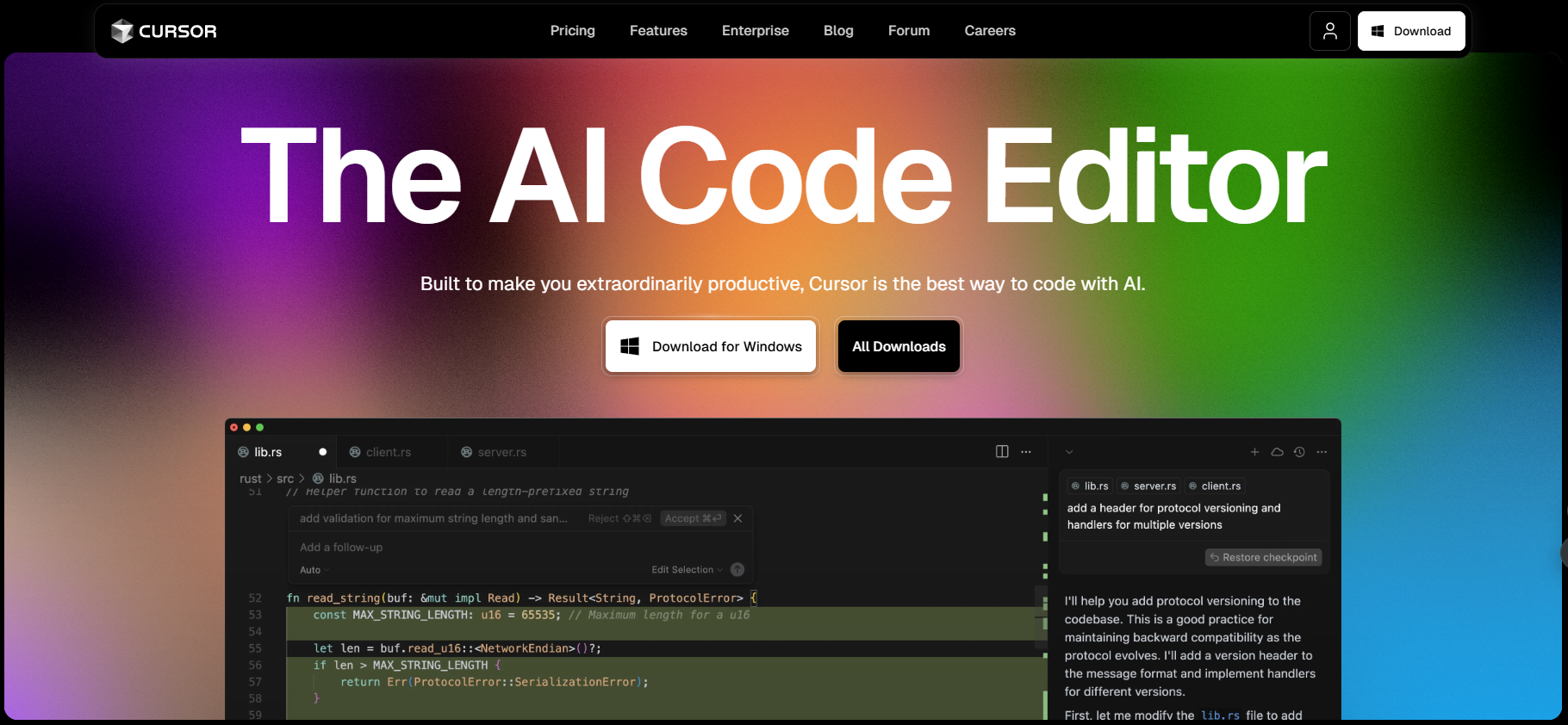The image size is (1568, 725).
Task: Click the if len > MAX_STRING_LENGTH line
Action: tap(407, 665)
